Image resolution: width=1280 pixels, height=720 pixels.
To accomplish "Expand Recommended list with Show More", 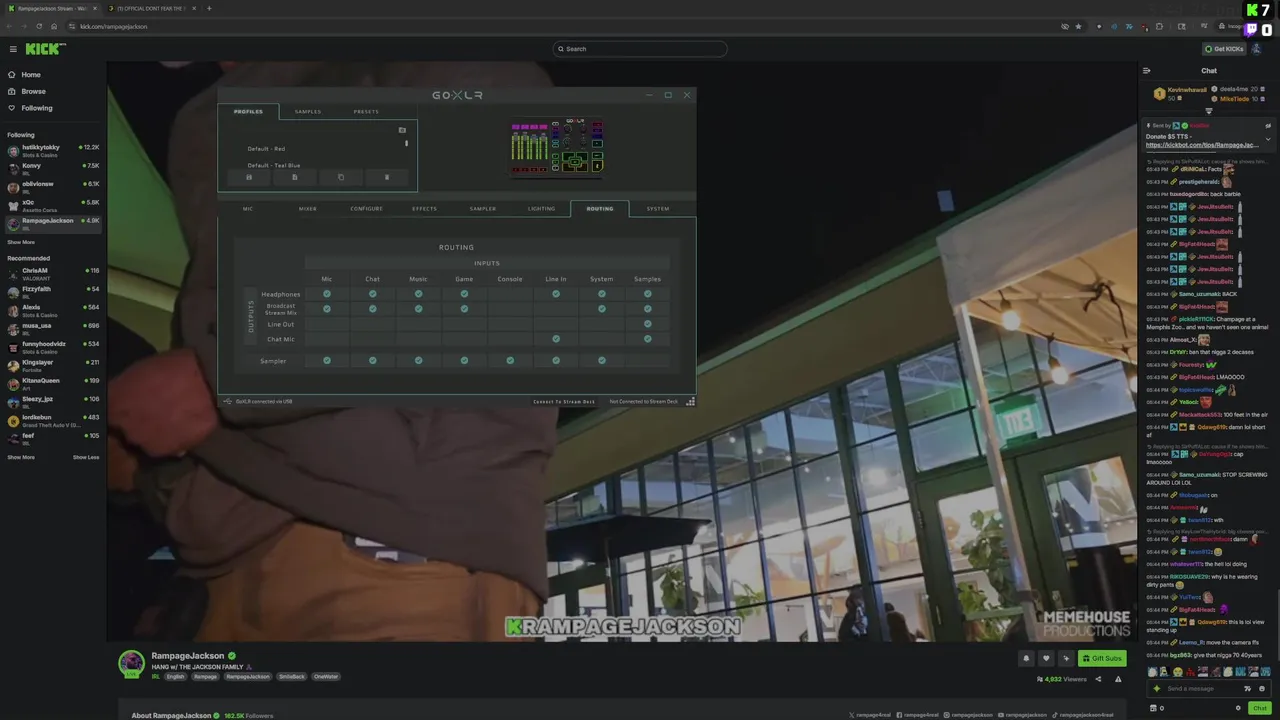I will pos(21,457).
